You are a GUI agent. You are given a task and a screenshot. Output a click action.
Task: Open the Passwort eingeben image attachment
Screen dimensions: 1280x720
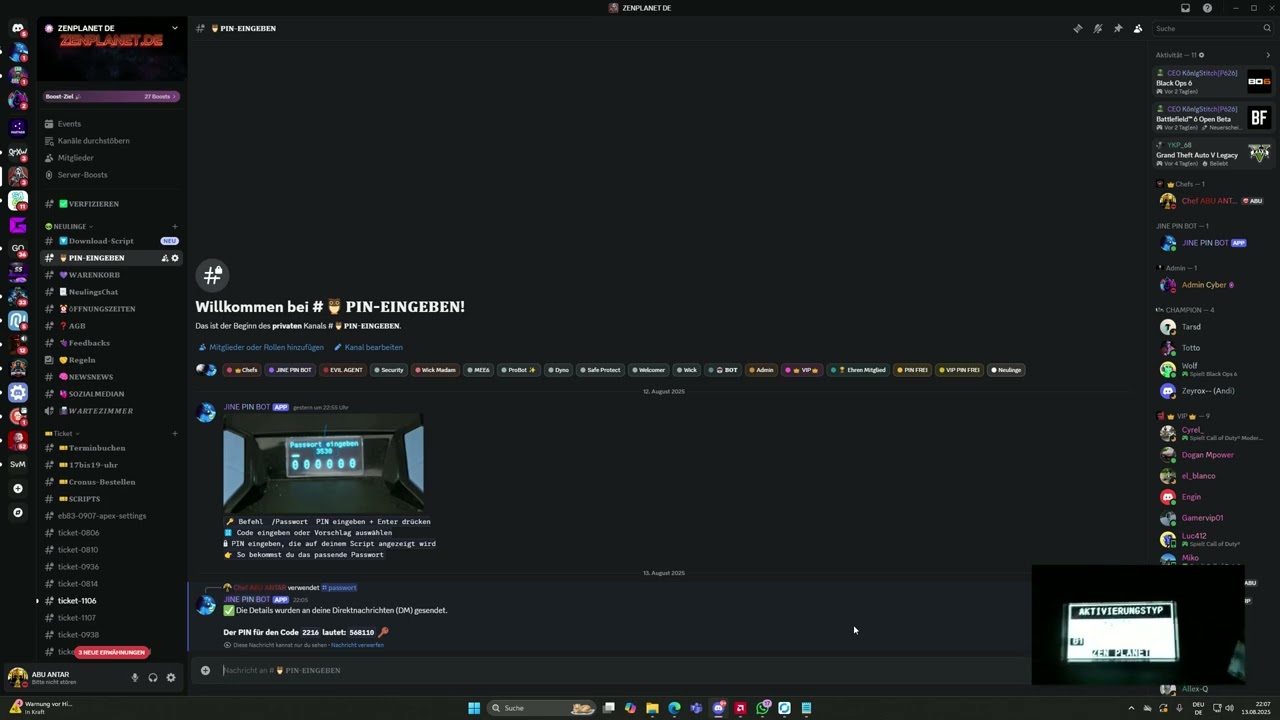coord(323,463)
